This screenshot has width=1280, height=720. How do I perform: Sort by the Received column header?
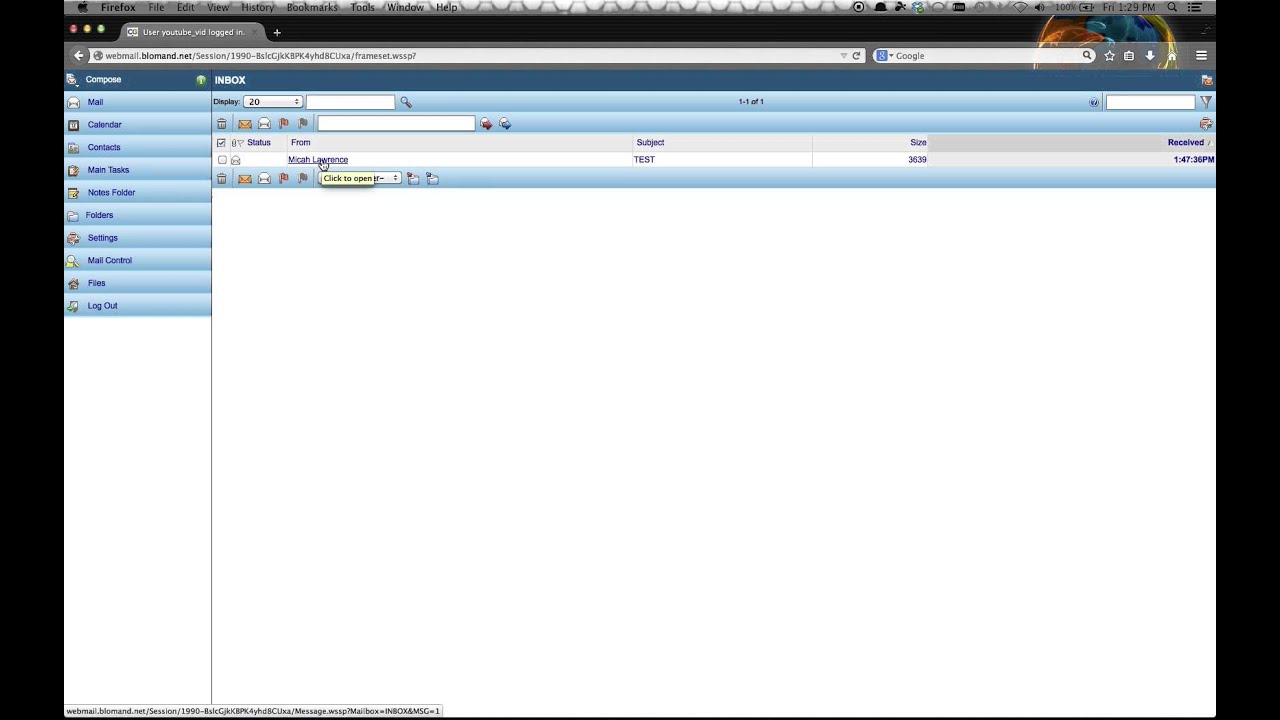[x=1186, y=143]
